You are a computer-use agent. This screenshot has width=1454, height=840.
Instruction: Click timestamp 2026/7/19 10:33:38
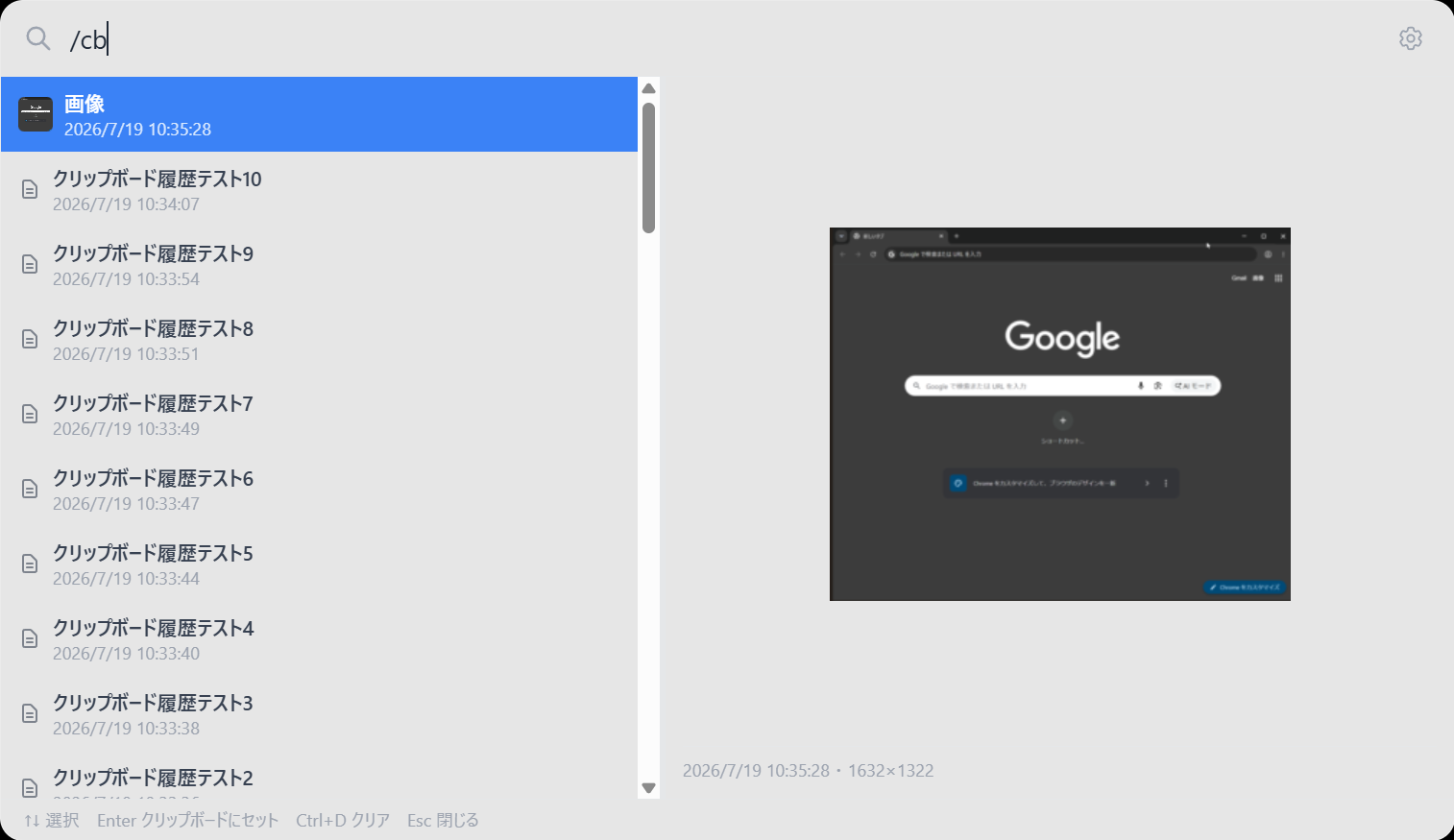point(126,729)
